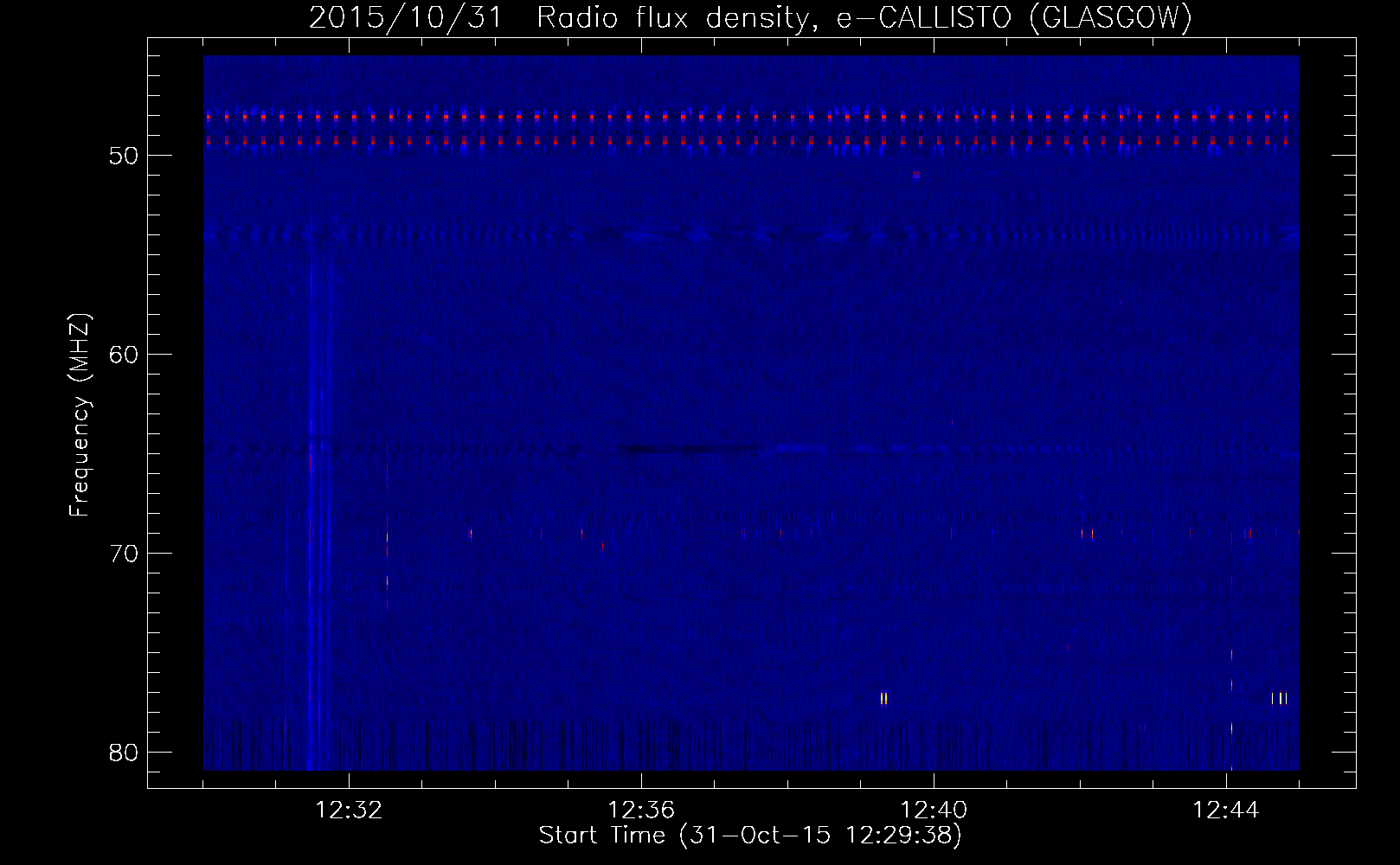Screen dimensions: 1400x865
Task: Click the isolated red dot just below 50 MHz
Action: pos(916,175)
